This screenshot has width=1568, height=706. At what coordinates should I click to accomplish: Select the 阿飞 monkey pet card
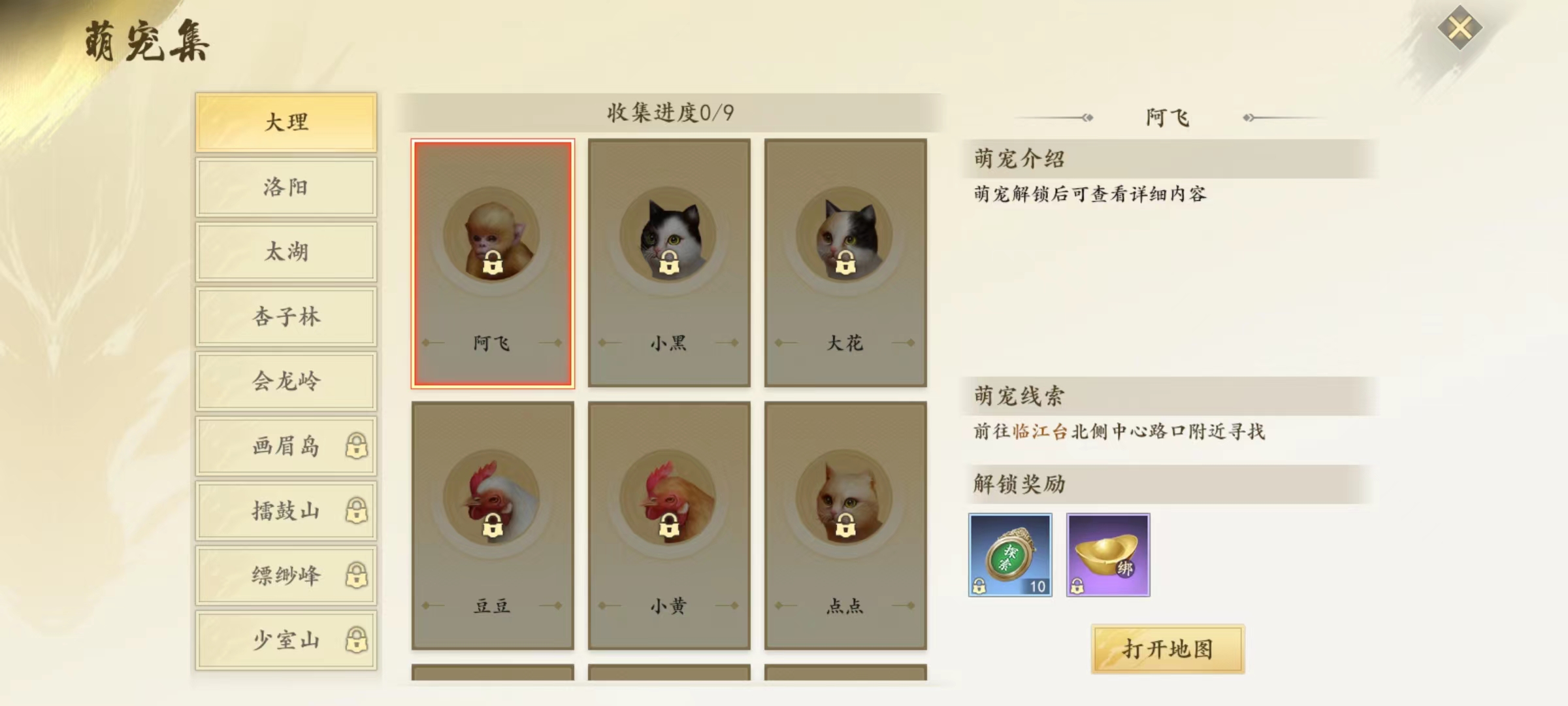point(493,263)
